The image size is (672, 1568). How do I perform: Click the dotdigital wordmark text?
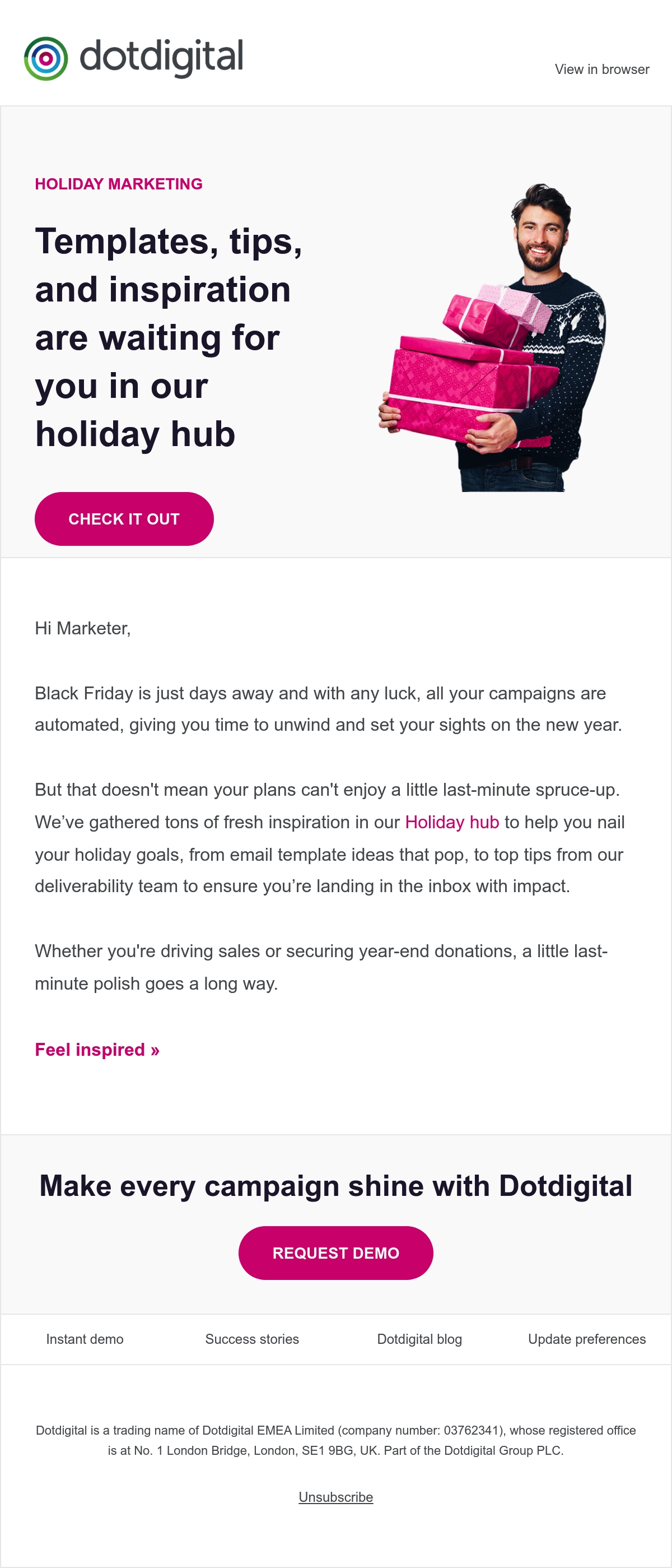(x=161, y=58)
